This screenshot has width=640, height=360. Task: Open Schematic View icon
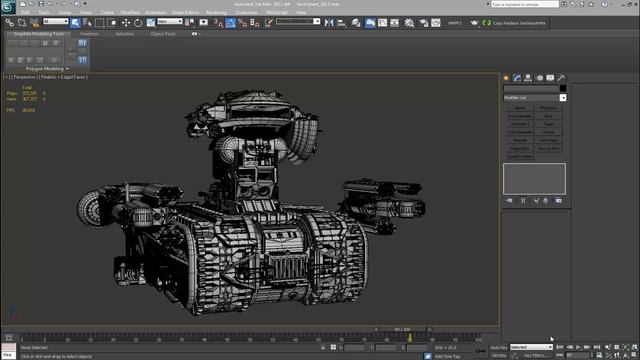395,23
